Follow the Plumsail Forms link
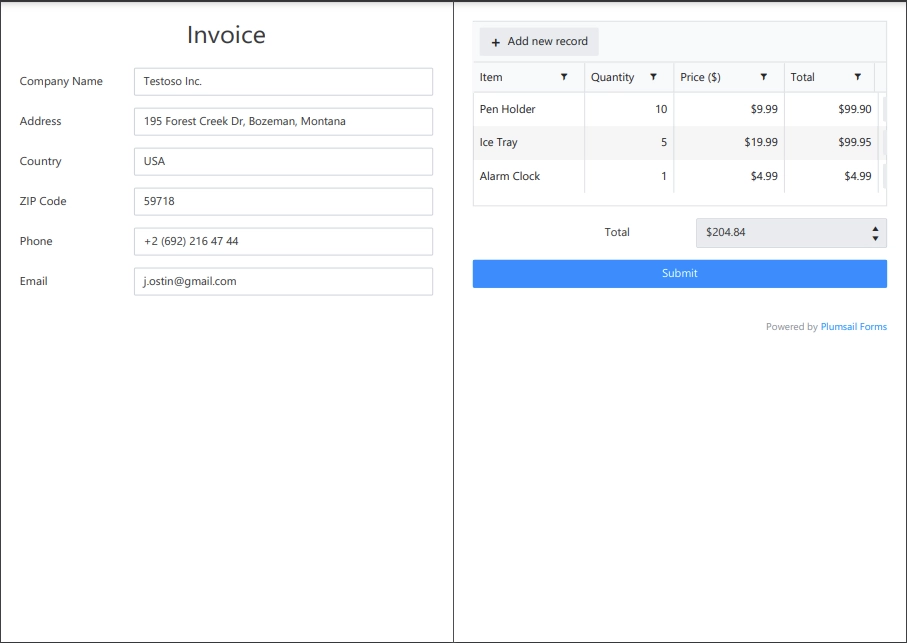 [854, 327]
